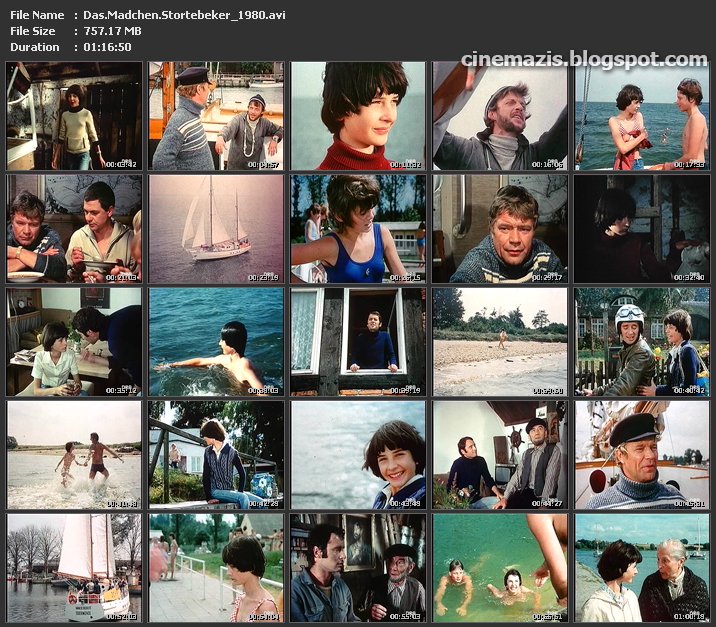Select the 00:45:31 frame of captain in black cap
This screenshot has height=627, width=716.
click(642, 455)
